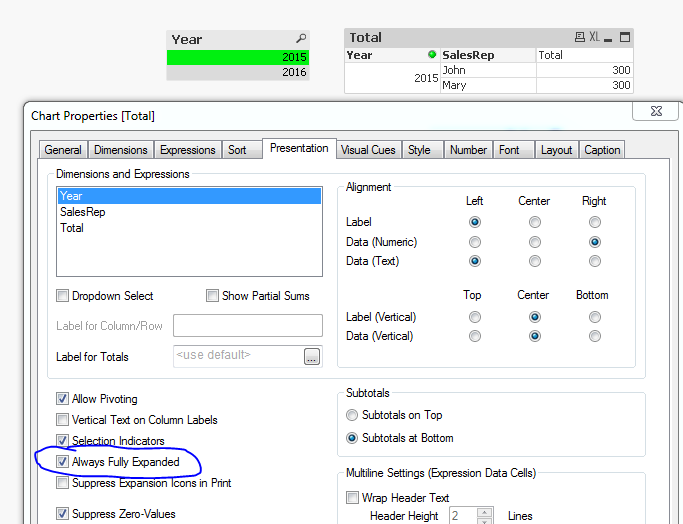Set Data (Text) alignment to Right
Viewport: 683px width, 524px height.
click(x=595, y=261)
